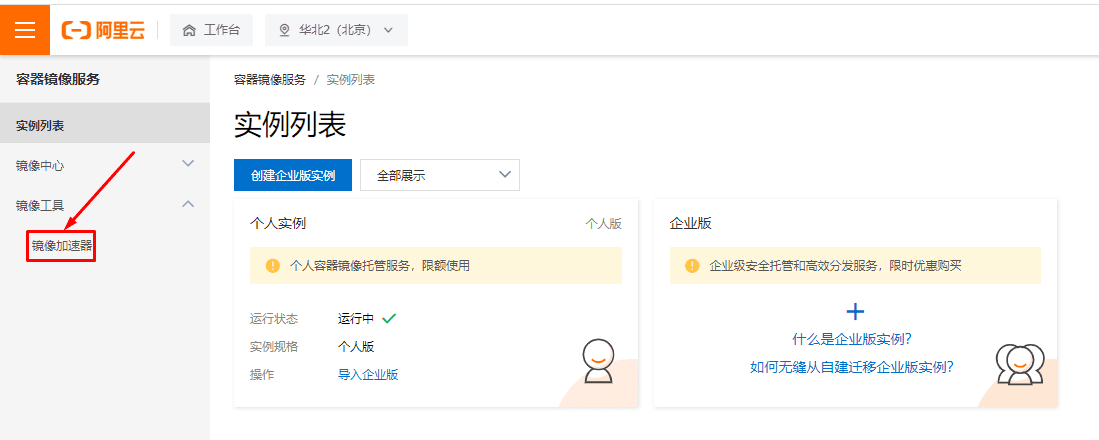The image size is (1099, 440).
Task: Expand the 镜像中心 sidebar section
Action: 105,165
